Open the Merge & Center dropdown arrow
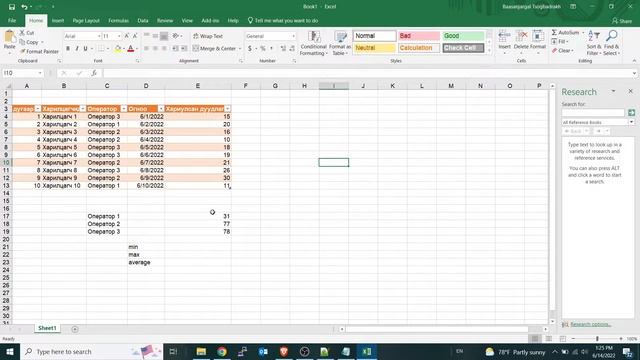 240,49
